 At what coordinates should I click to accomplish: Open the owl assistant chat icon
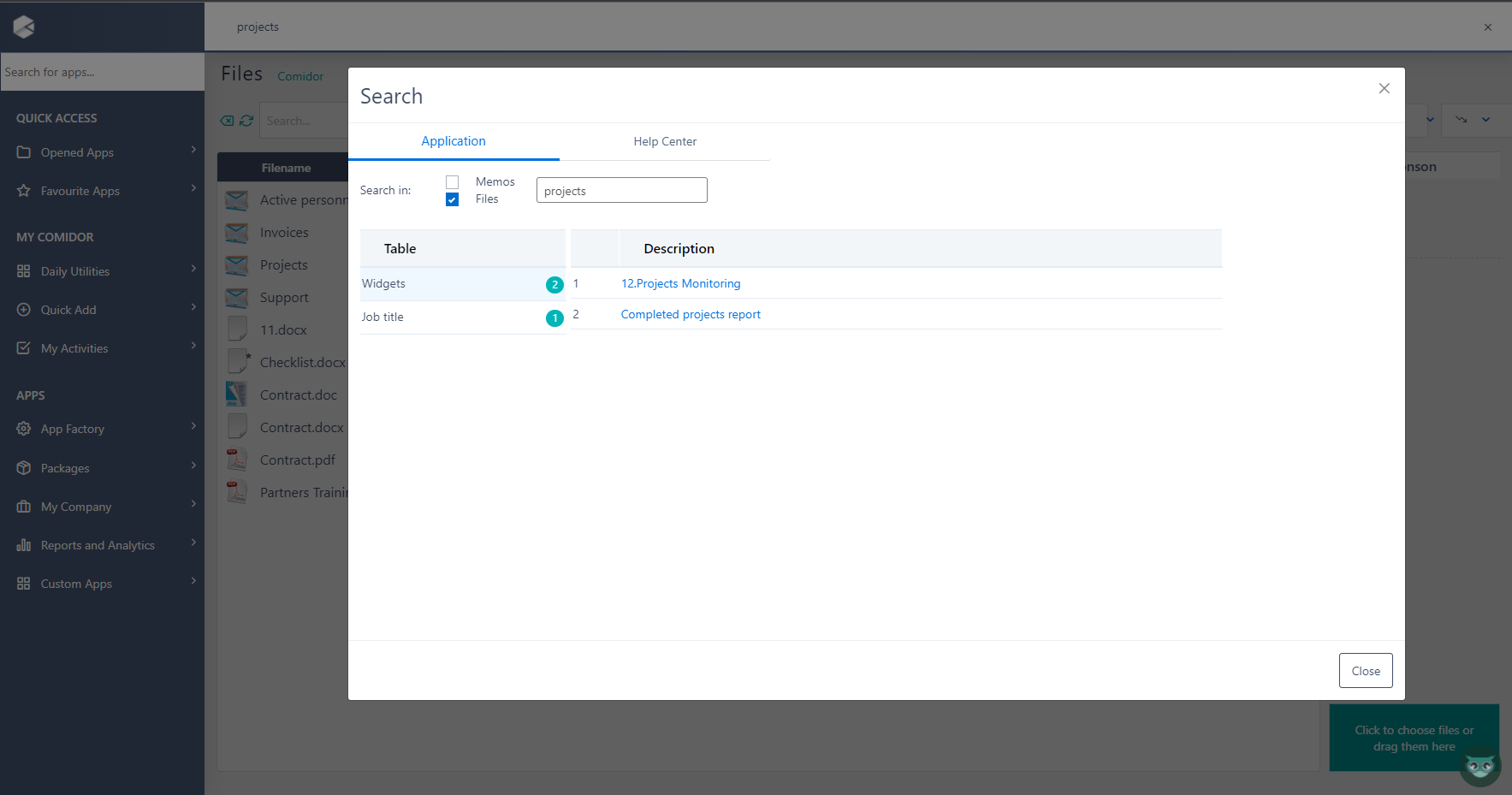(x=1479, y=765)
